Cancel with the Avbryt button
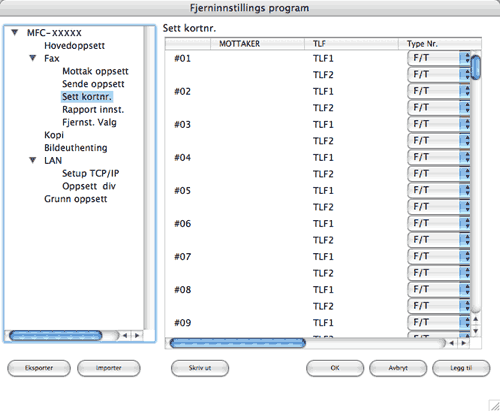Screen dimensions: 500x411 (x=398, y=368)
